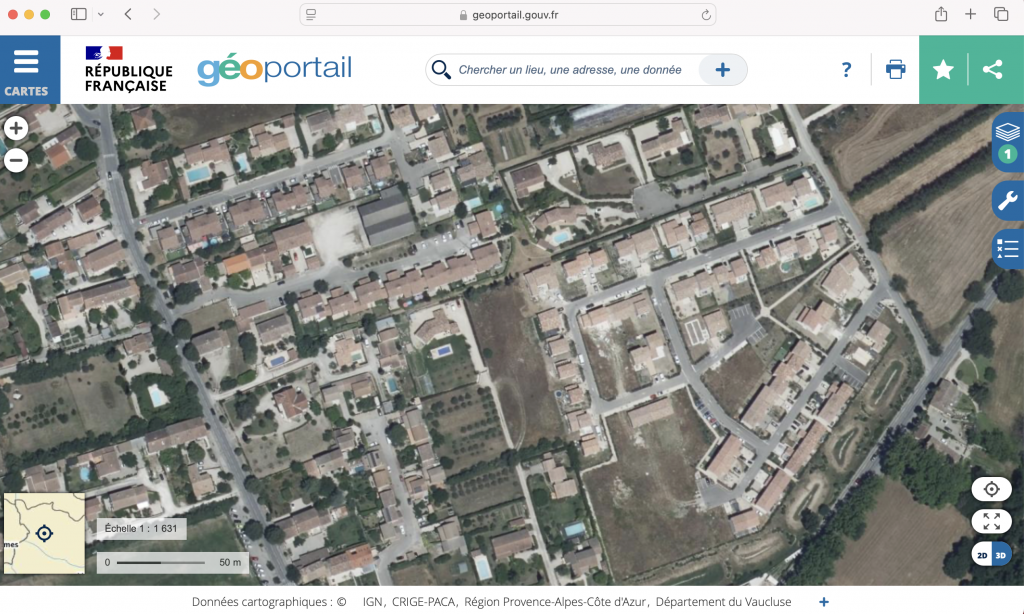Show the map legend list panel
The height and width of the screenshot is (614, 1024).
tap(1007, 248)
